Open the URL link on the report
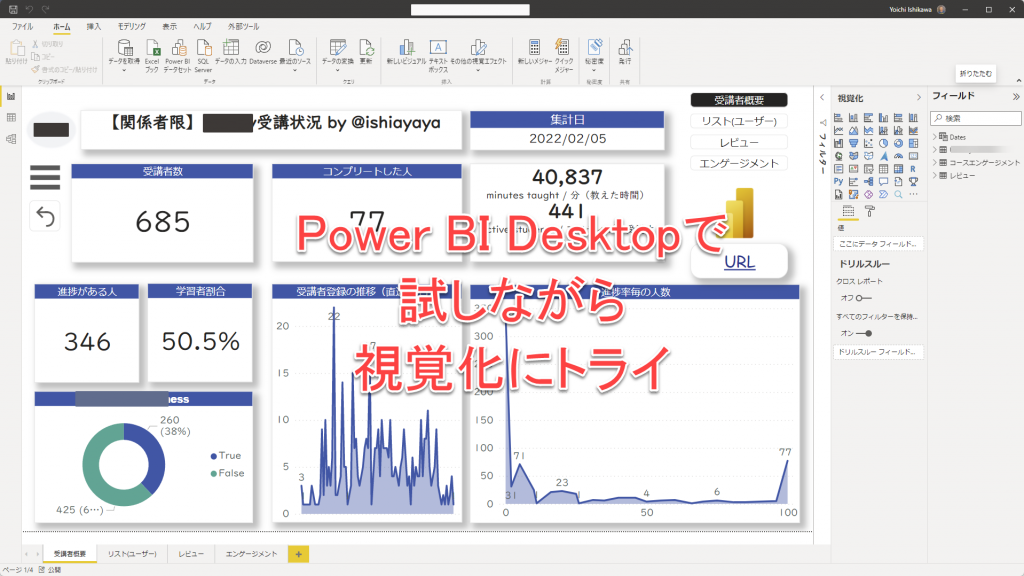This screenshot has height=576, width=1024. [x=739, y=262]
